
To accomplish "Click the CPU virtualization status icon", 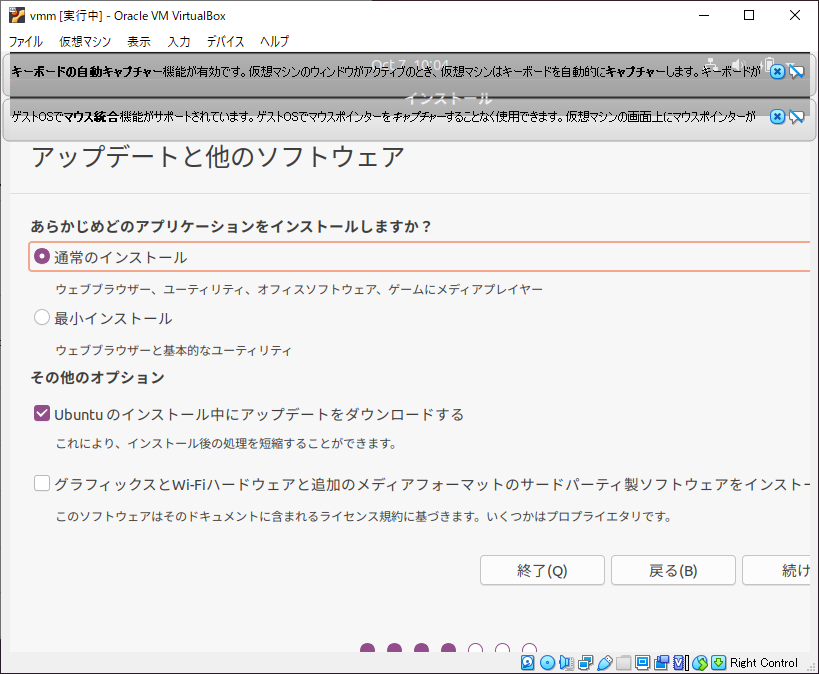I will [681, 663].
